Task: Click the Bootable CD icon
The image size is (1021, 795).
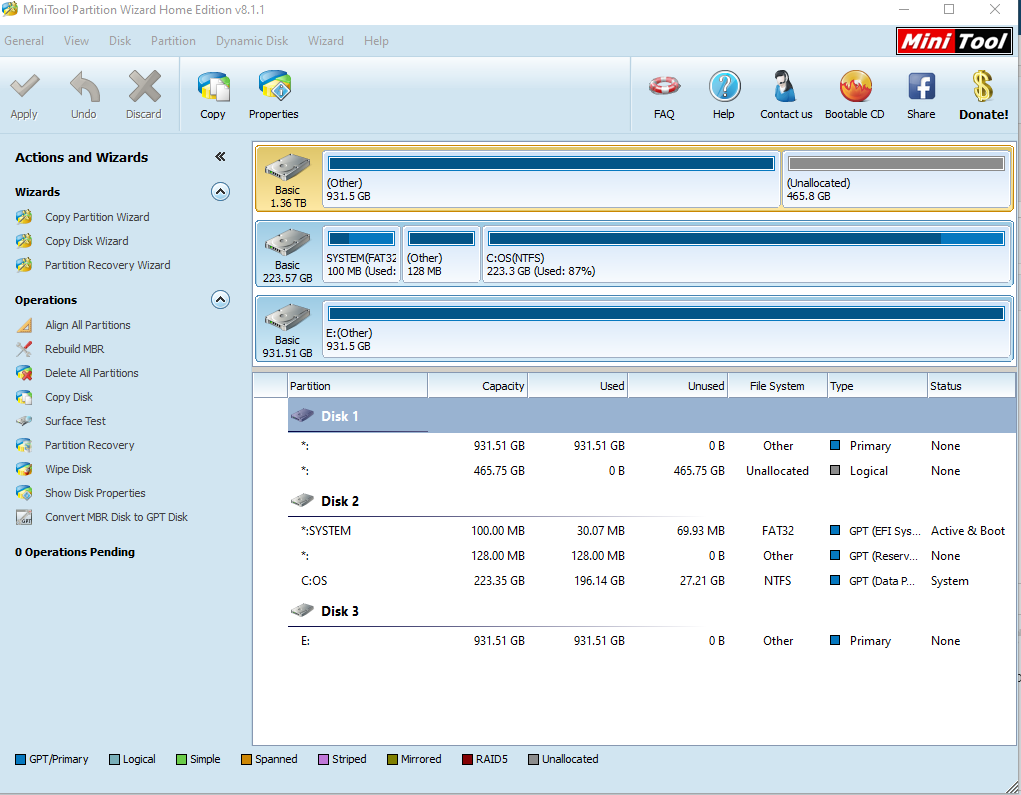Action: (x=854, y=95)
